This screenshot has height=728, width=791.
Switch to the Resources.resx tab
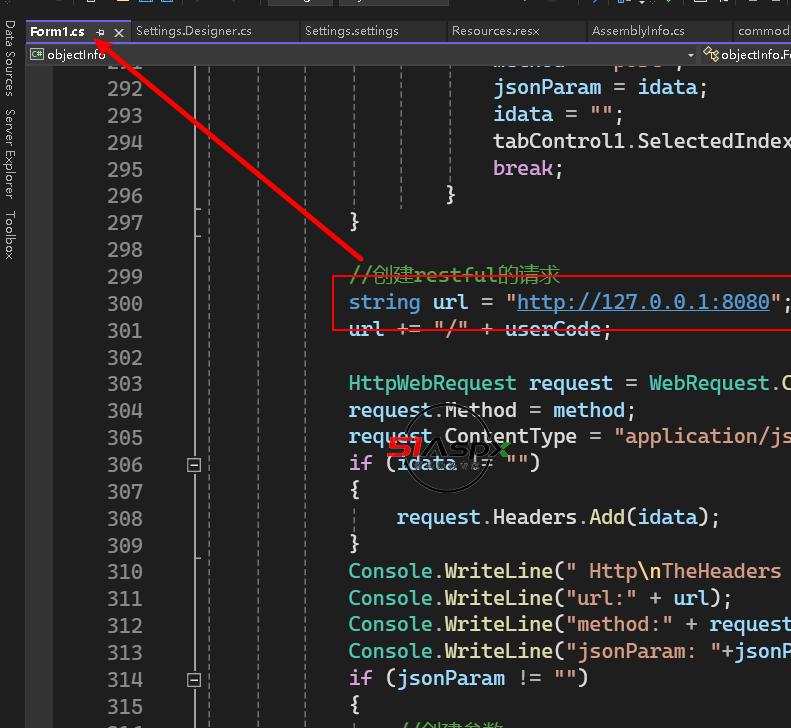pos(496,31)
